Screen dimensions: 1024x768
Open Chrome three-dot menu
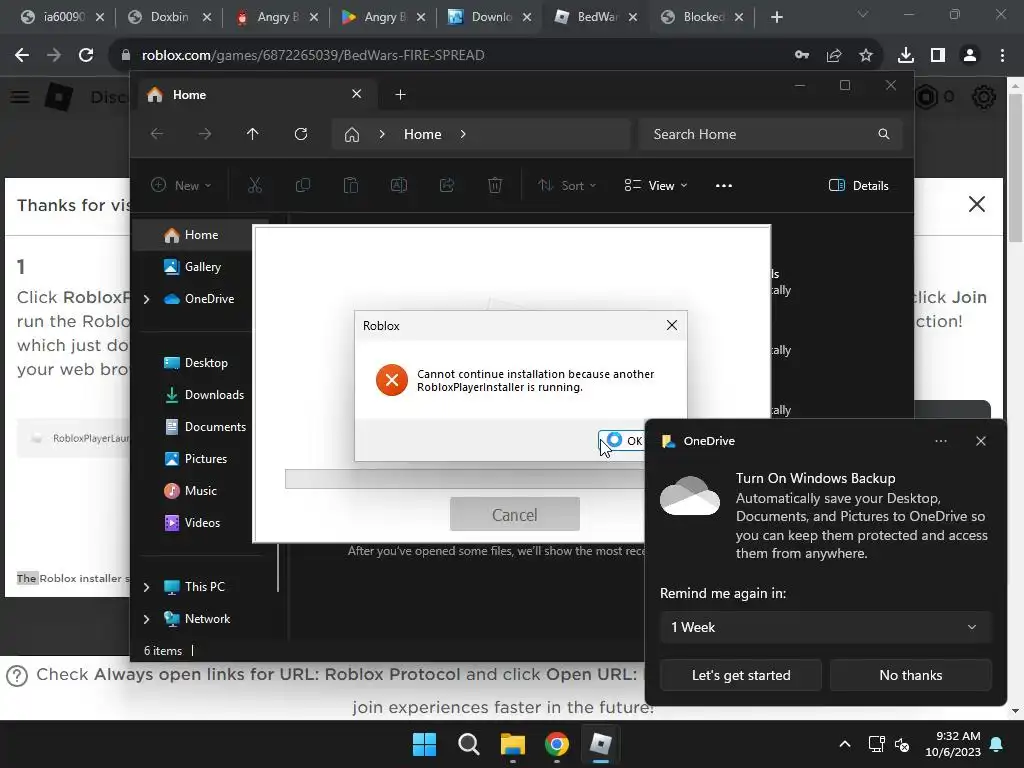[x=1002, y=55]
